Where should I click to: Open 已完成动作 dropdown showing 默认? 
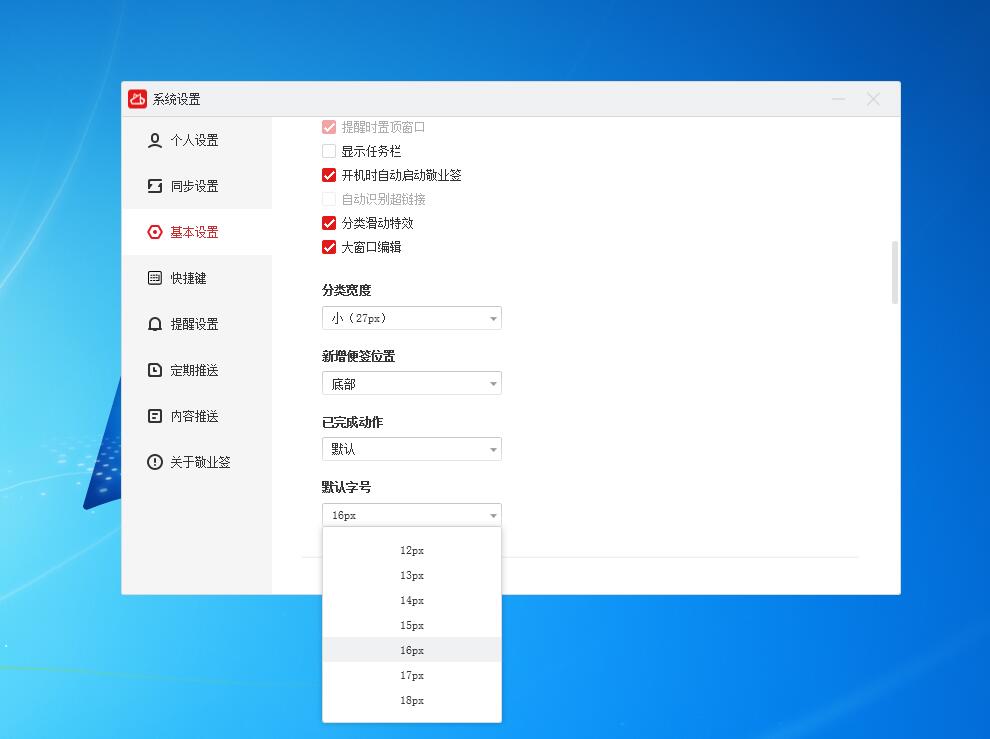tap(412, 449)
